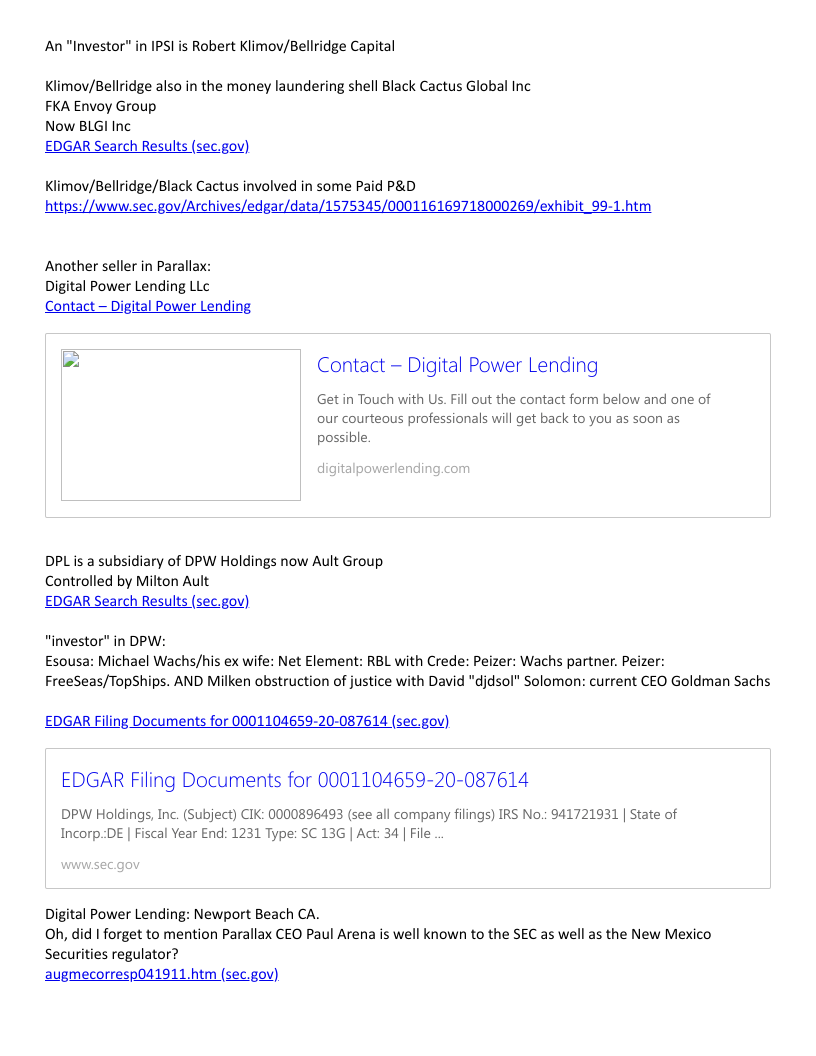Click the digitalpowerlending.com domain text
This screenshot has width=816, height=1056.
point(393,469)
